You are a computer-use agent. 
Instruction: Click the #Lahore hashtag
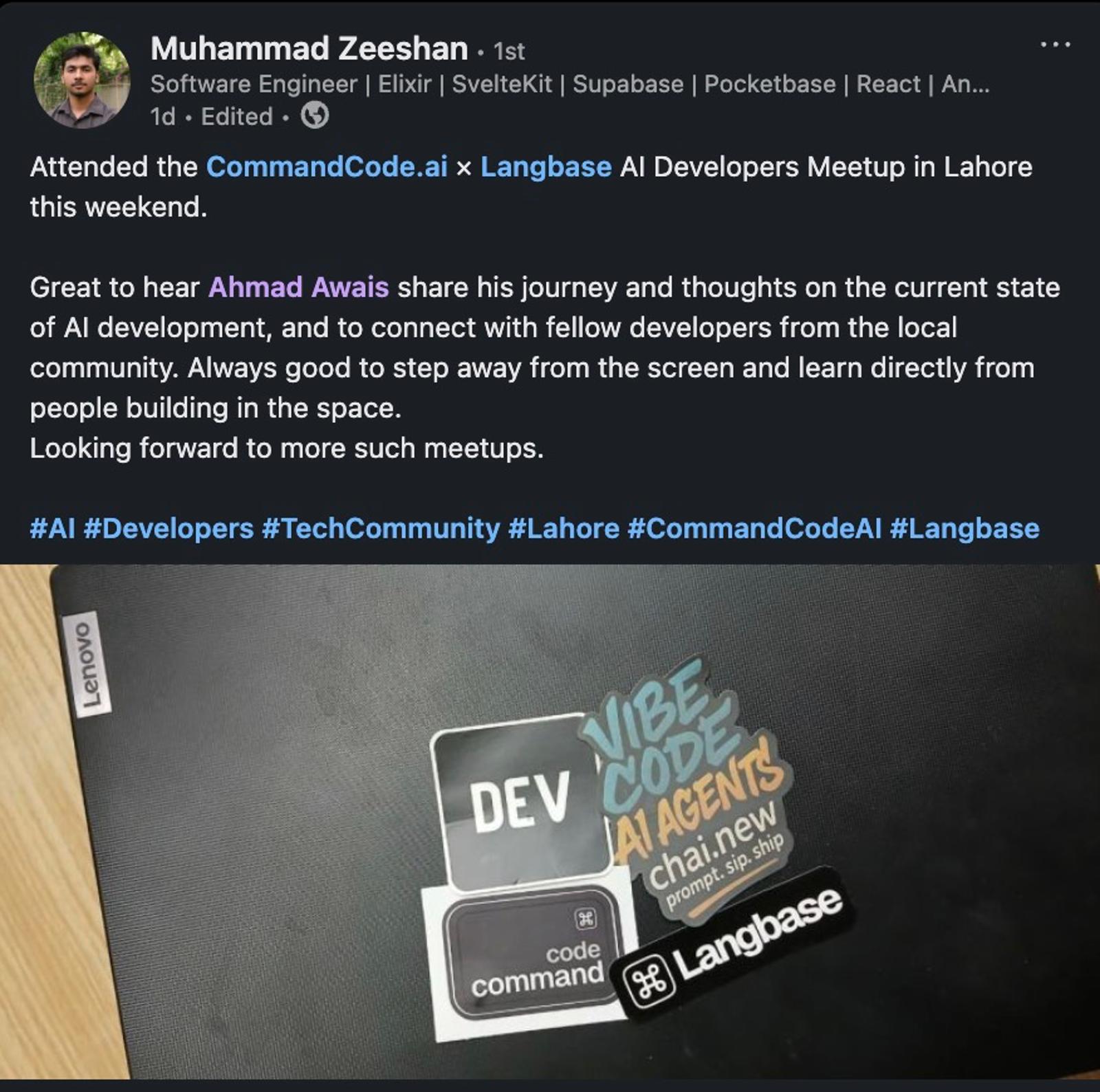[x=564, y=529]
